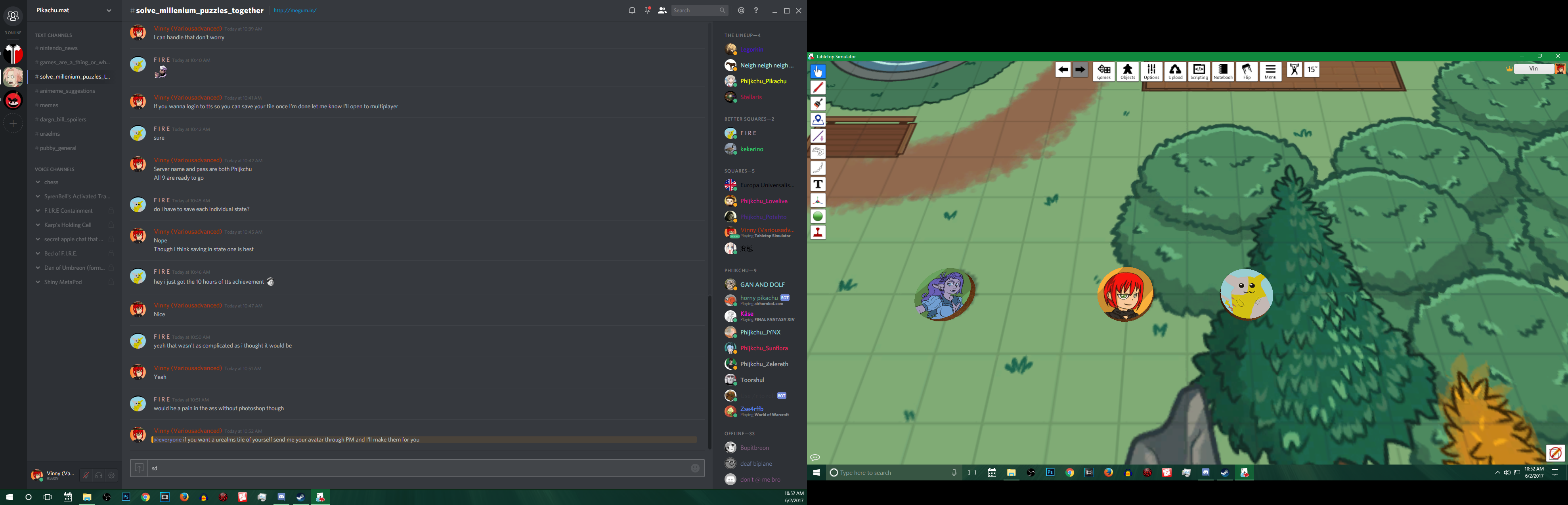
Task: Select the blue pin zone tool
Action: (817, 119)
